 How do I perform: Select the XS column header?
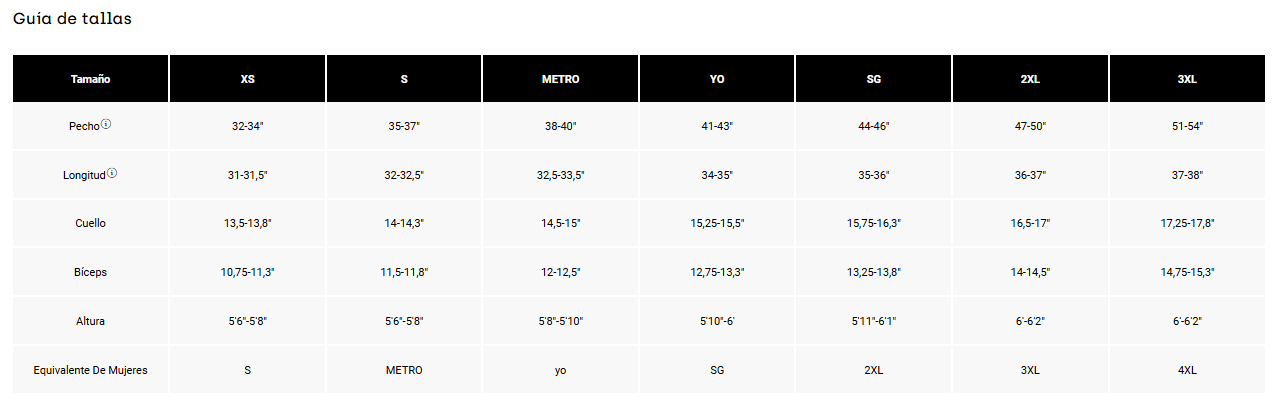tap(247, 78)
